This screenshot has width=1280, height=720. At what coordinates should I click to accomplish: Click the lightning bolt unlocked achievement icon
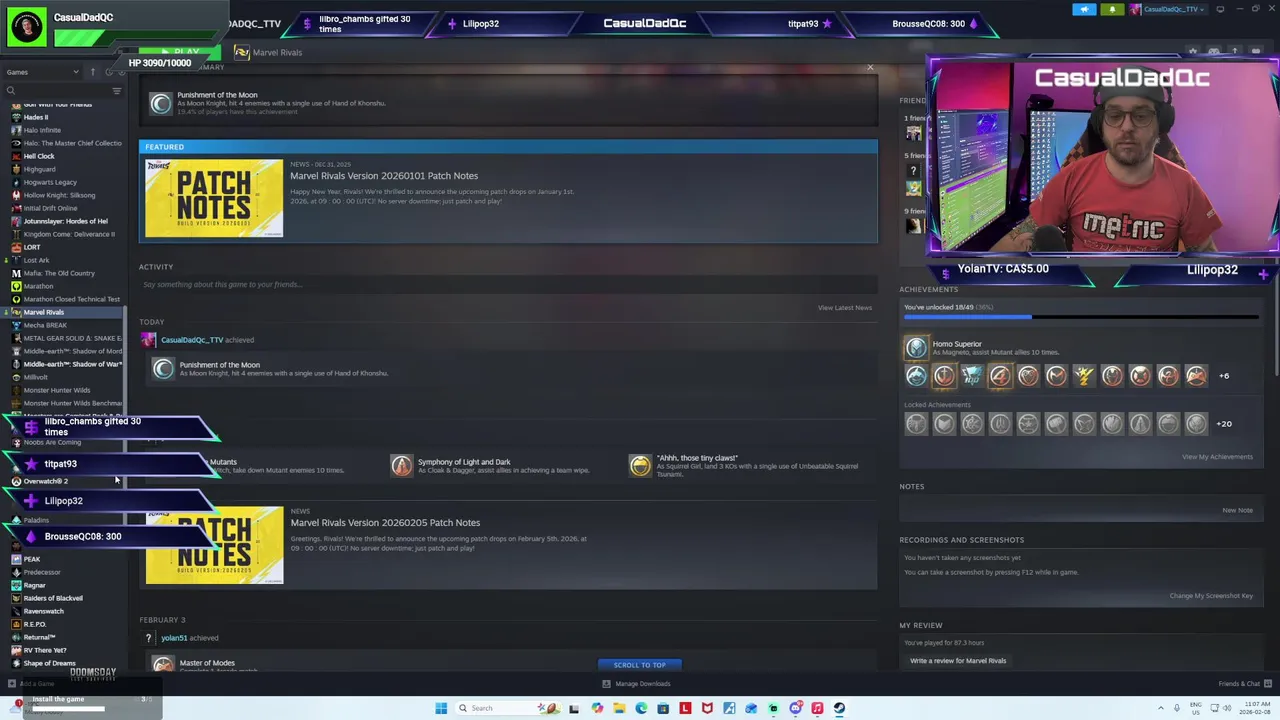pyautogui.click(x=1084, y=376)
